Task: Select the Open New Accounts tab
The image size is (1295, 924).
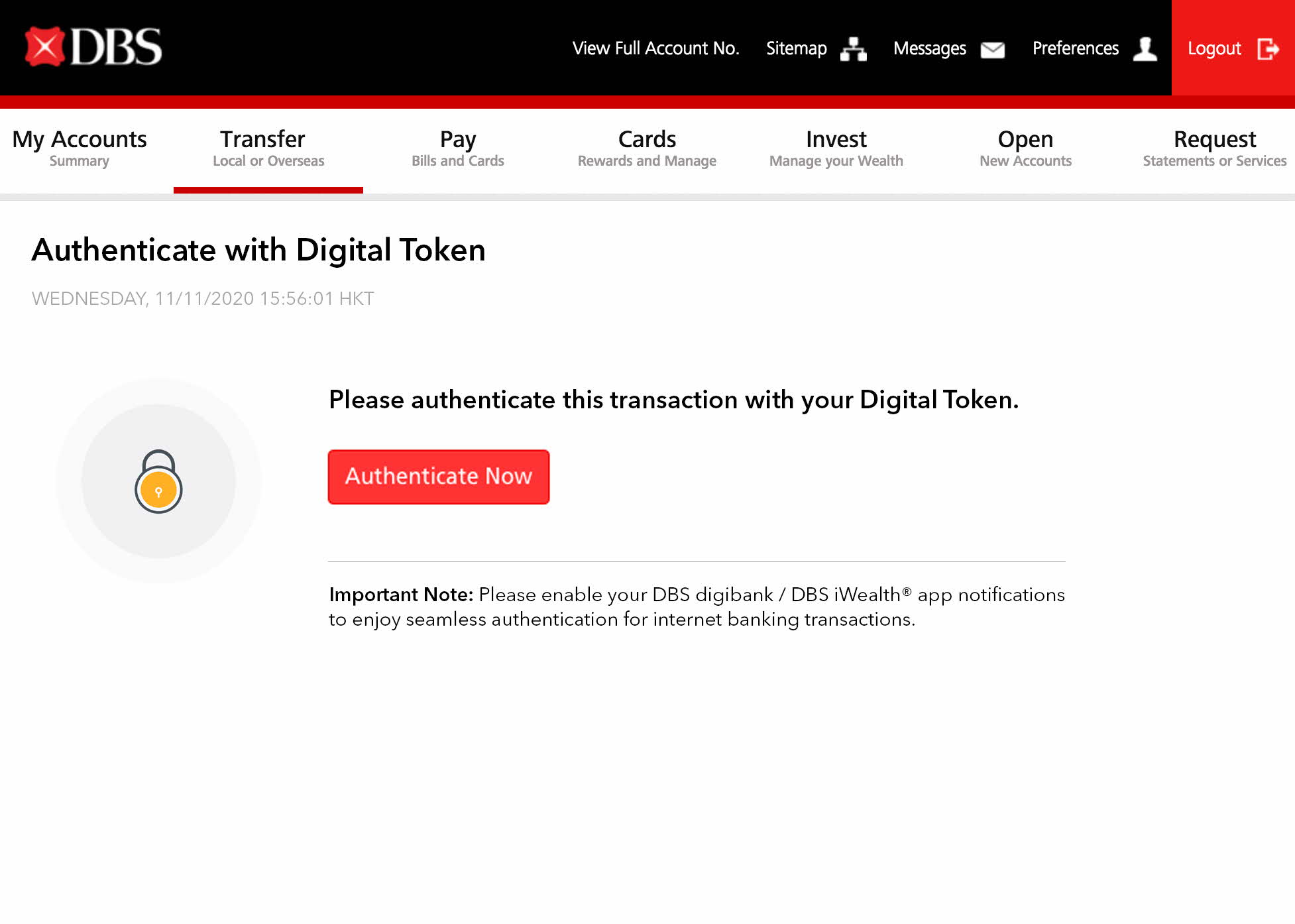Action: 1025,148
